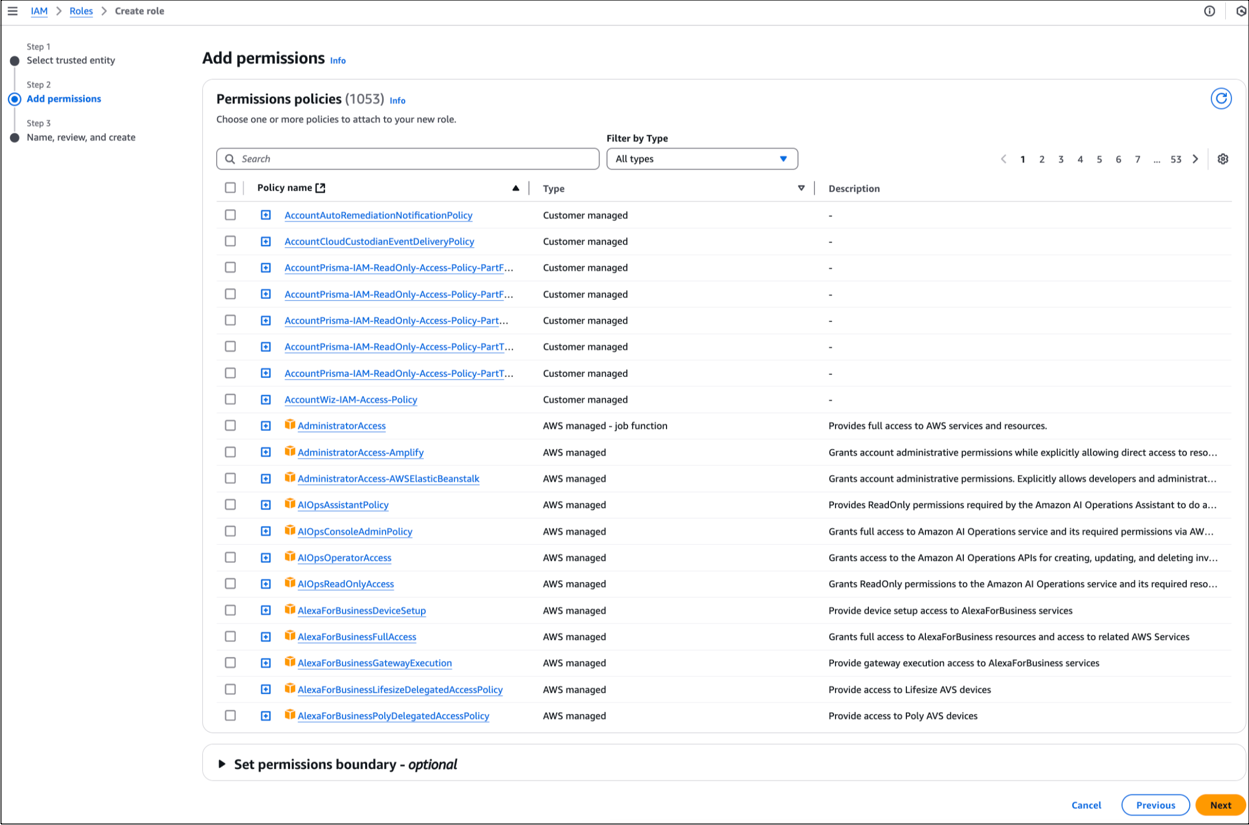Click AIOpsReadOnlyAccess orange policy icon
1249x825 pixels.
tap(290, 583)
